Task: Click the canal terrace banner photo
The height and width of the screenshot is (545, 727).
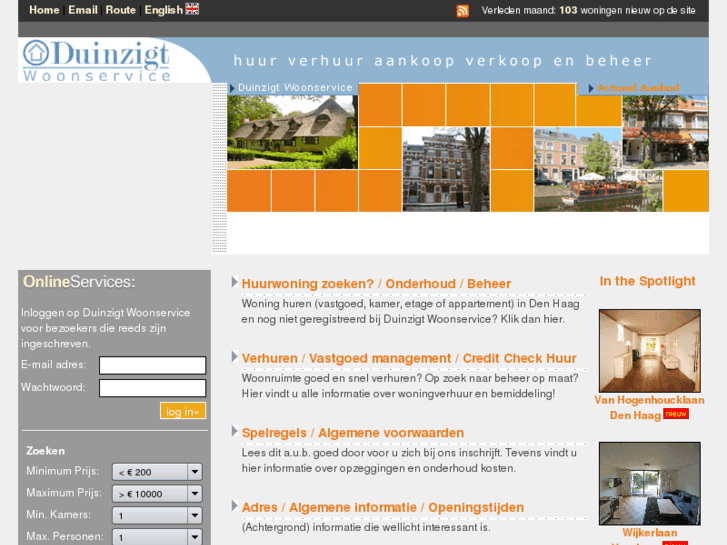Action: 598,170
